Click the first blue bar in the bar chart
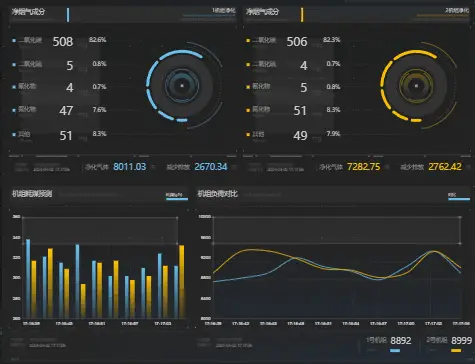This screenshot has height=364, width=475. 28,278
